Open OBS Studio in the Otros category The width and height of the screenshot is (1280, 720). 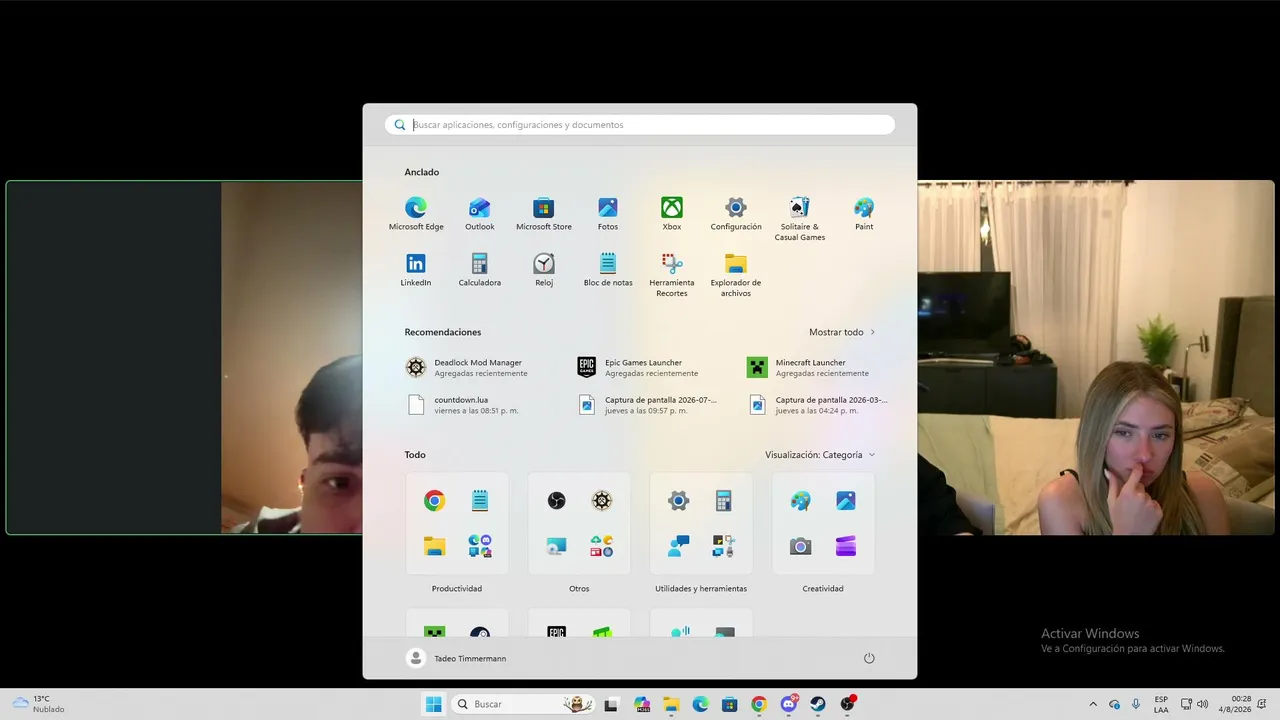pyautogui.click(x=557, y=501)
